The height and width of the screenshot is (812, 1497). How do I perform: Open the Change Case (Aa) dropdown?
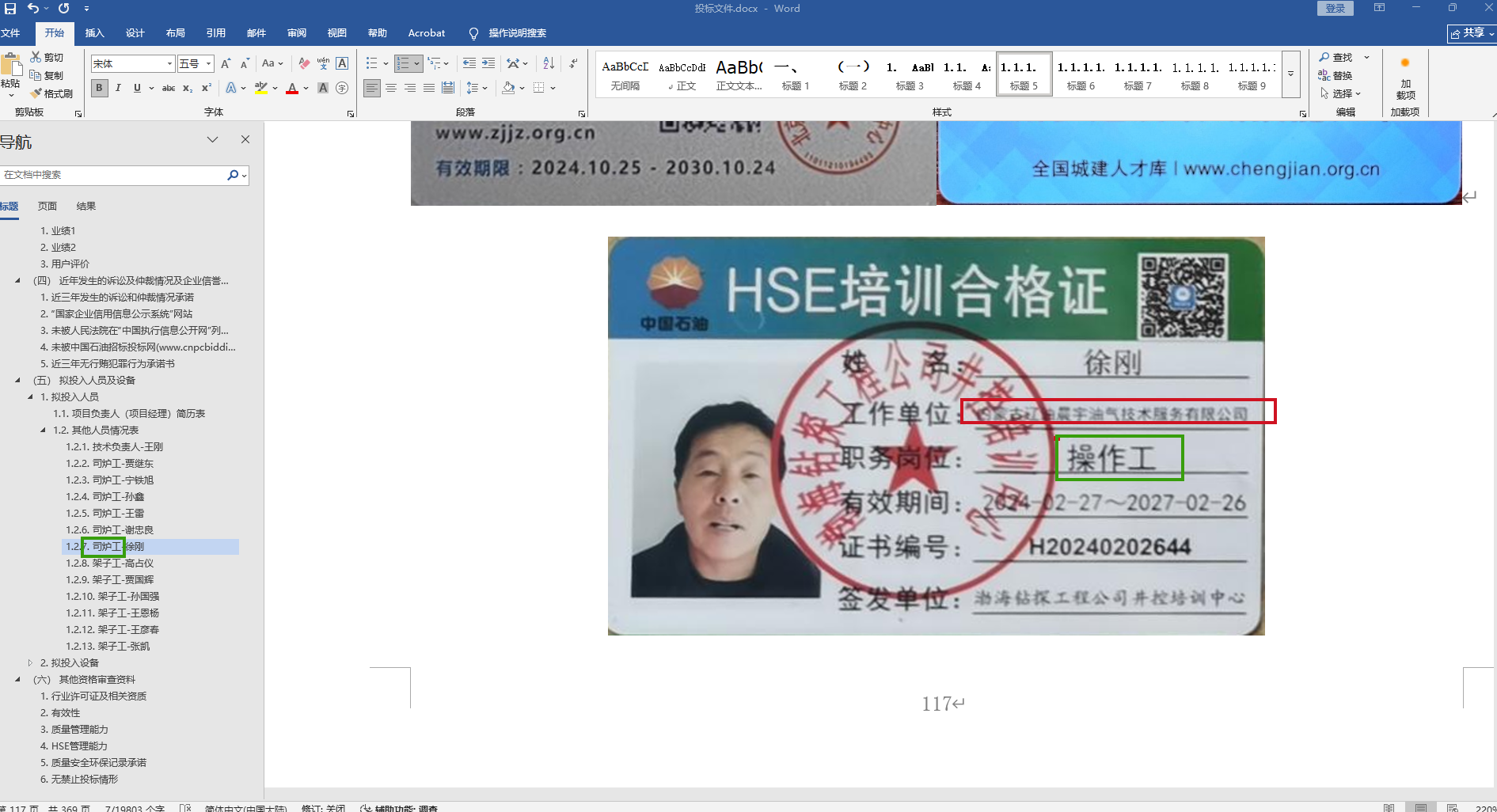pos(272,63)
